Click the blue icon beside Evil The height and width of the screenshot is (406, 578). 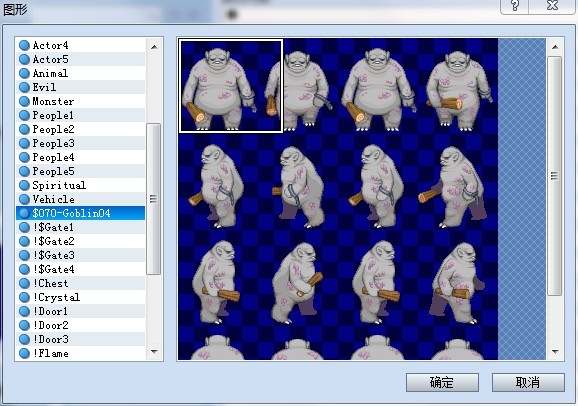click(x=24, y=87)
